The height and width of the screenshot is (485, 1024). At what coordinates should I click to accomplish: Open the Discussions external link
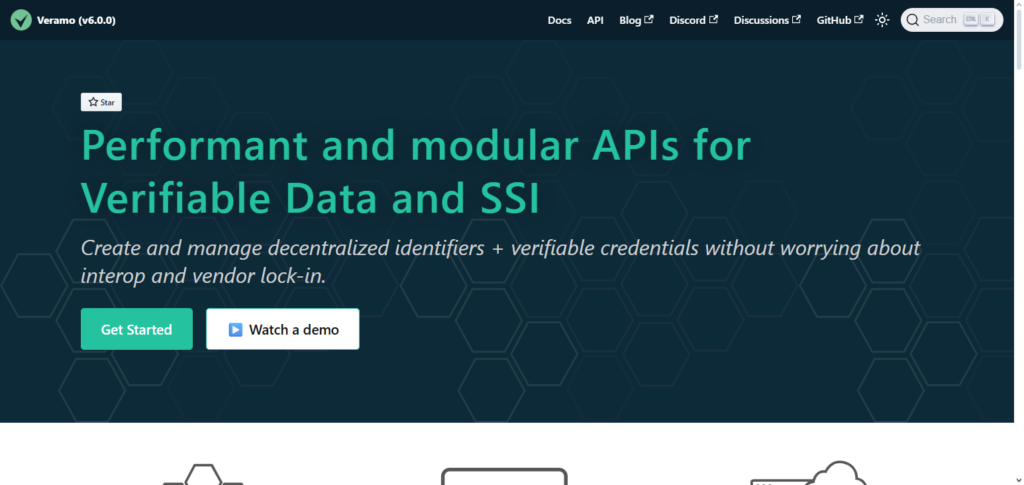[767, 20]
